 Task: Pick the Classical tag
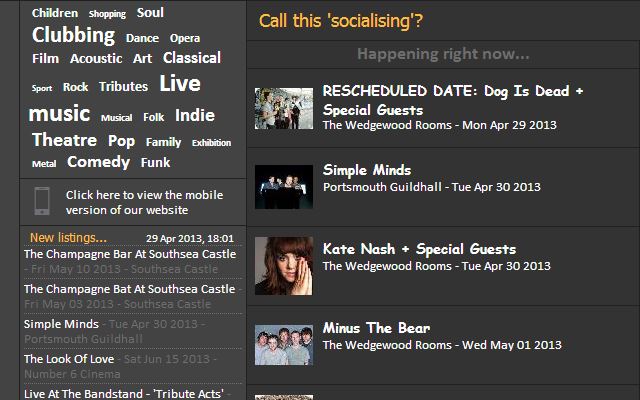[192, 58]
